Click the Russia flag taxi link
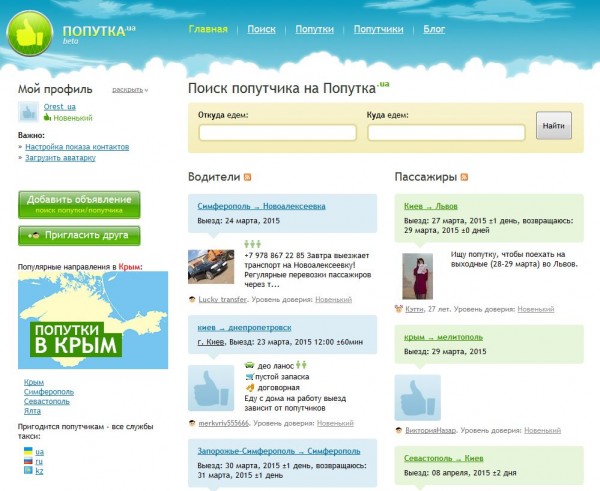 pos(27,461)
